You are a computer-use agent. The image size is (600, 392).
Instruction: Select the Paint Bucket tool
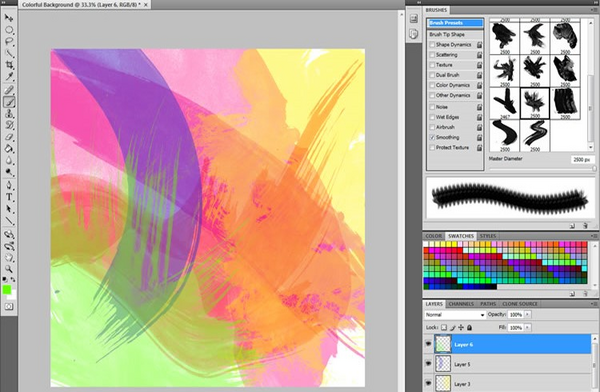9,149
